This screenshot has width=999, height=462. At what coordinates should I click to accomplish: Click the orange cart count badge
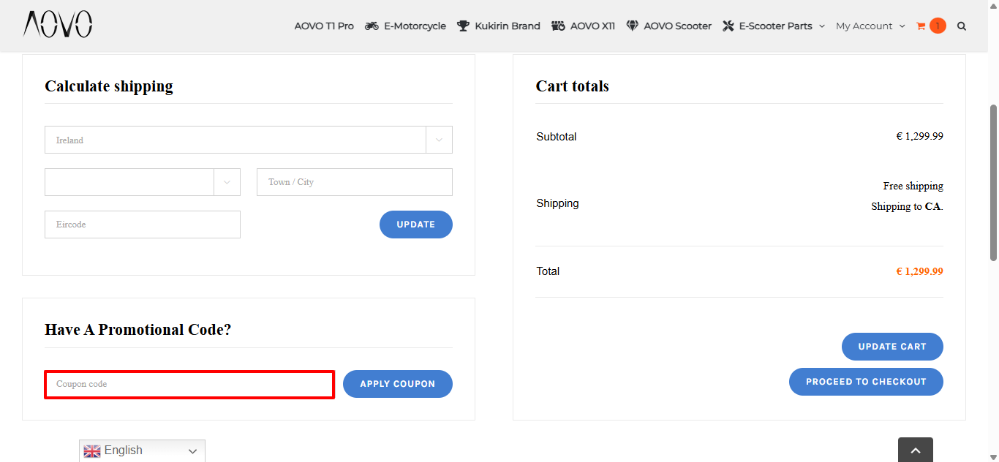tap(937, 25)
